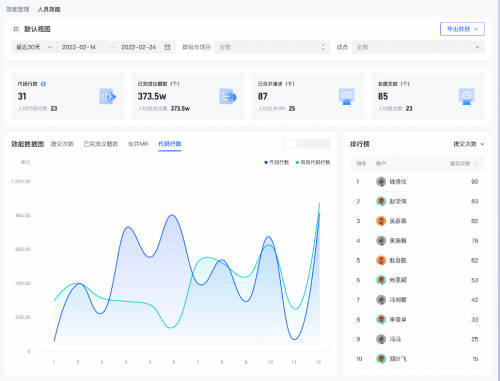Viewport: 500px width, 381px height.
Task: Click the document arrow icon in the 373.5w card
Action: coord(228,97)
